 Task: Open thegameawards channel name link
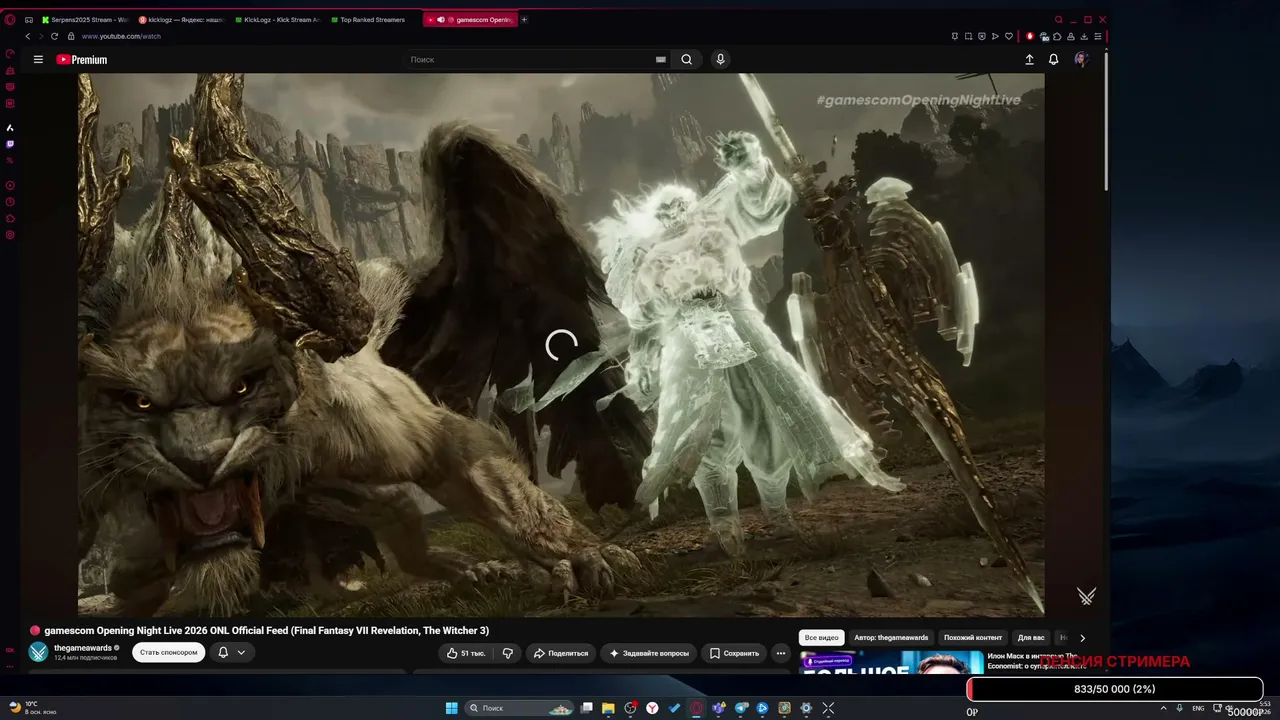pyautogui.click(x=83, y=648)
